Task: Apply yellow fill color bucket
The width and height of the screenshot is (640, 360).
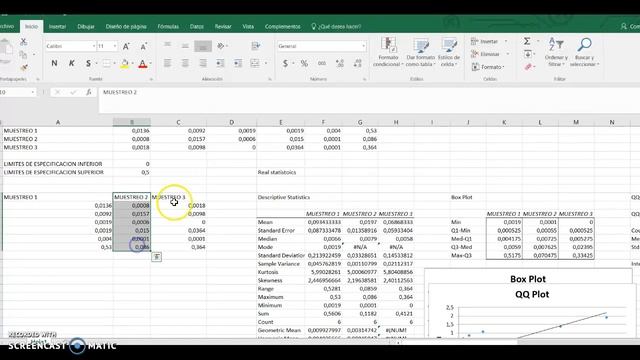Action: pyautogui.click(x=124, y=64)
